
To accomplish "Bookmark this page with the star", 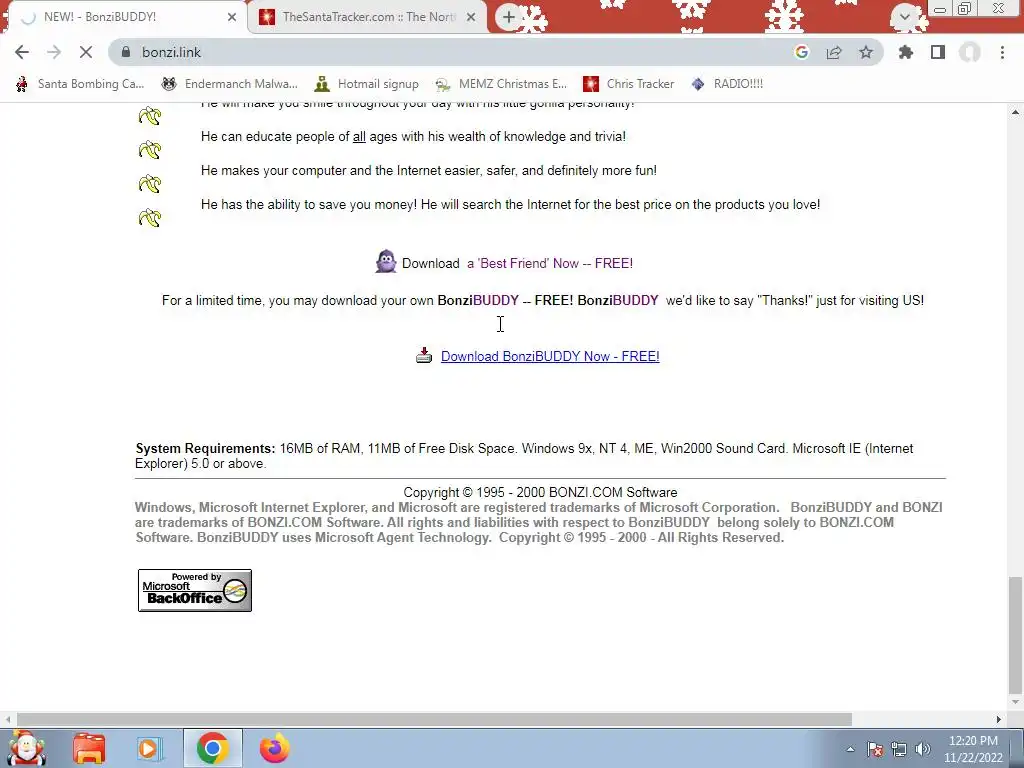I will 866,52.
